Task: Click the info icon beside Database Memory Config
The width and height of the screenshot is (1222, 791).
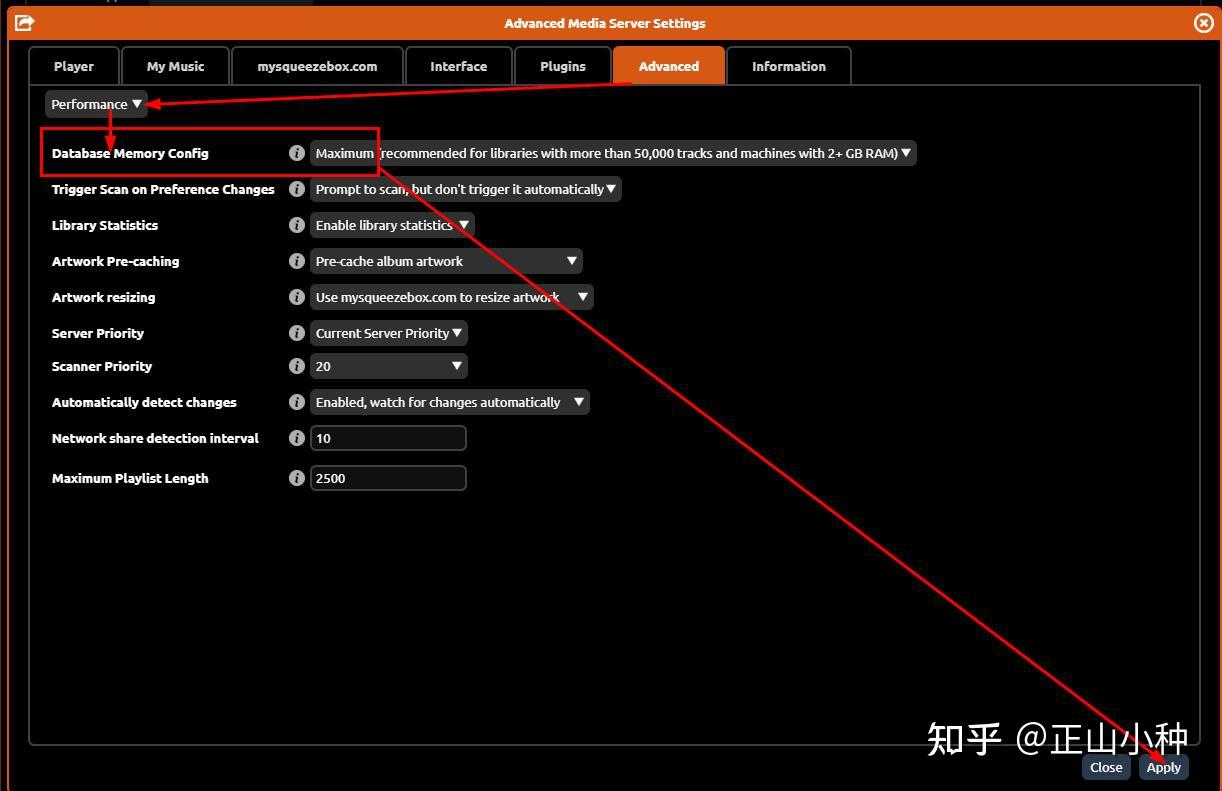Action: point(297,153)
